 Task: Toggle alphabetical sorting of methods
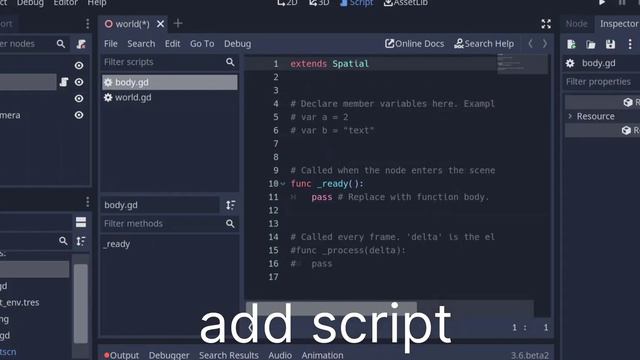coord(231,205)
